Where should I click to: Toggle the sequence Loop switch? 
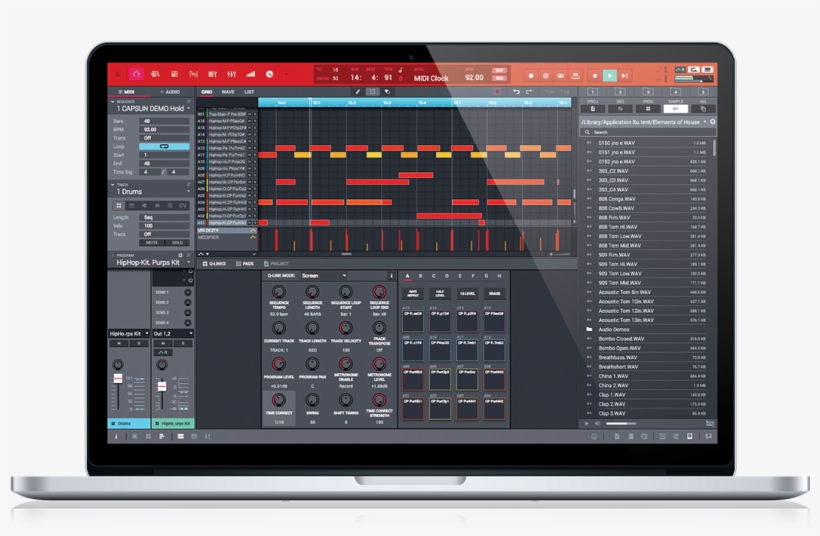coord(166,146)
